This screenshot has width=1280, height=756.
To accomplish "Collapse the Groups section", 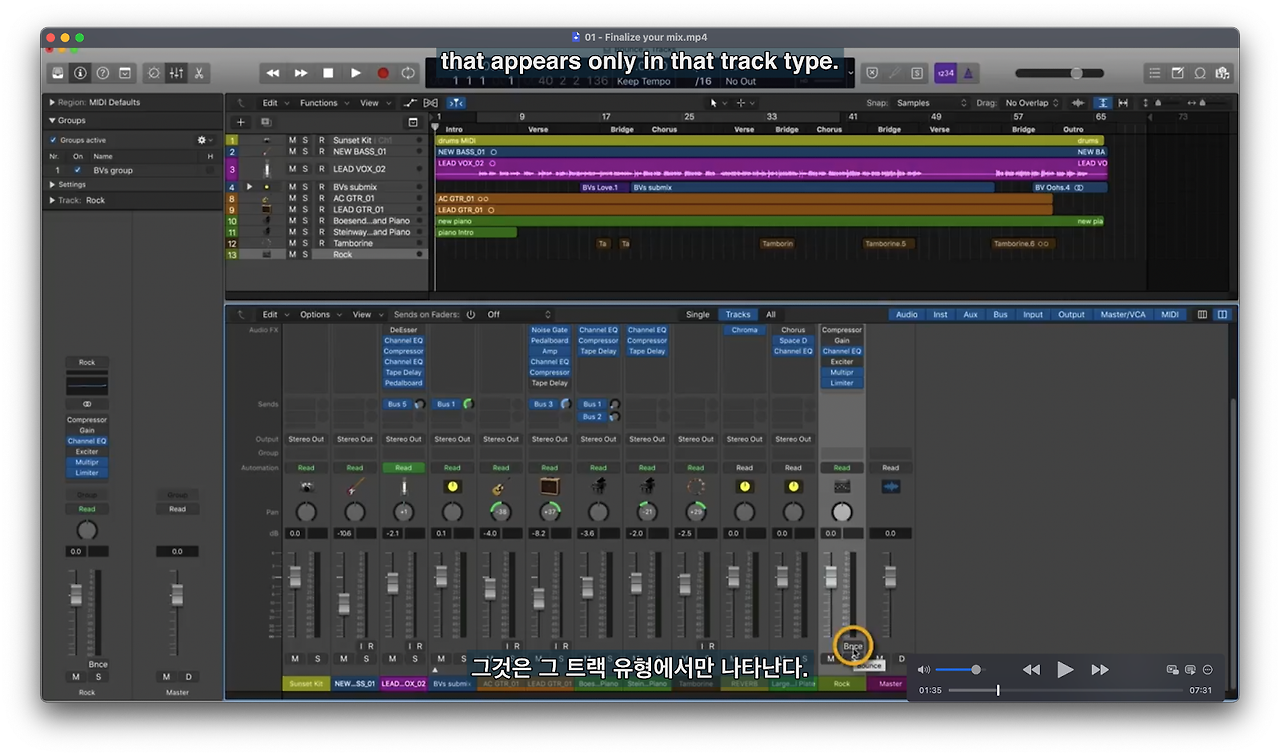I will pos(52,121).
